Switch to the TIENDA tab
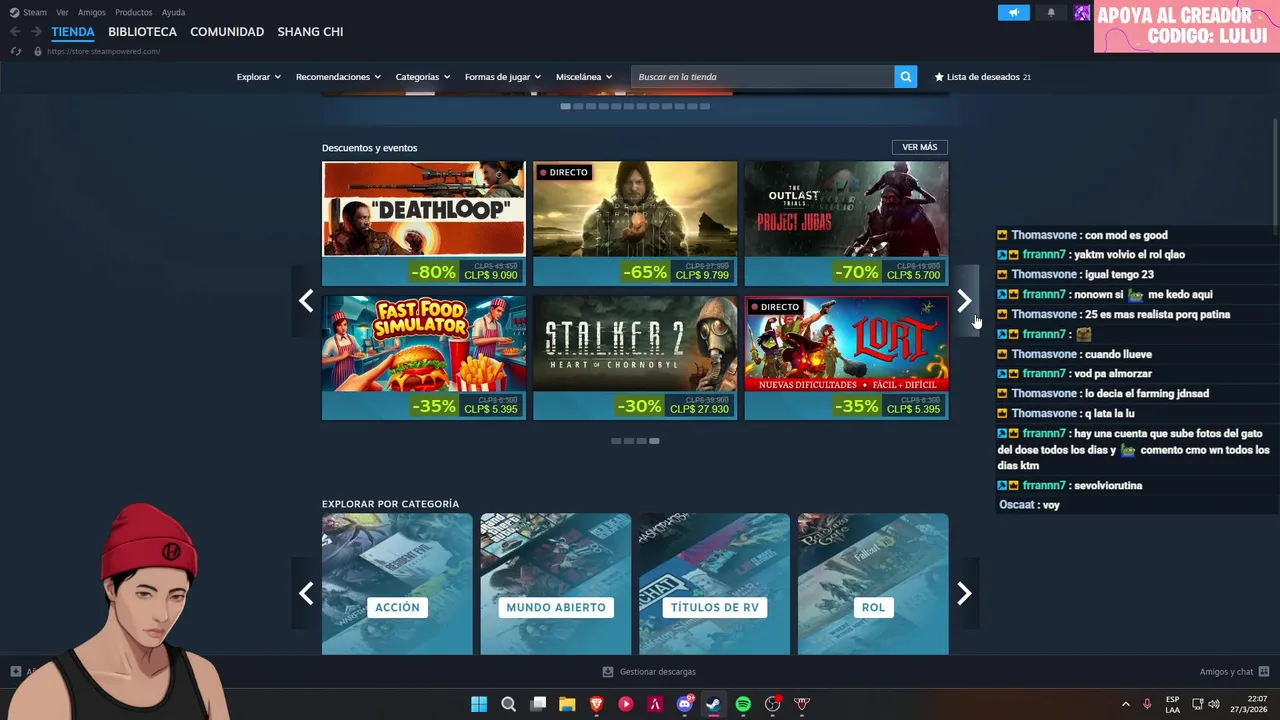 (x=73, y=32)
